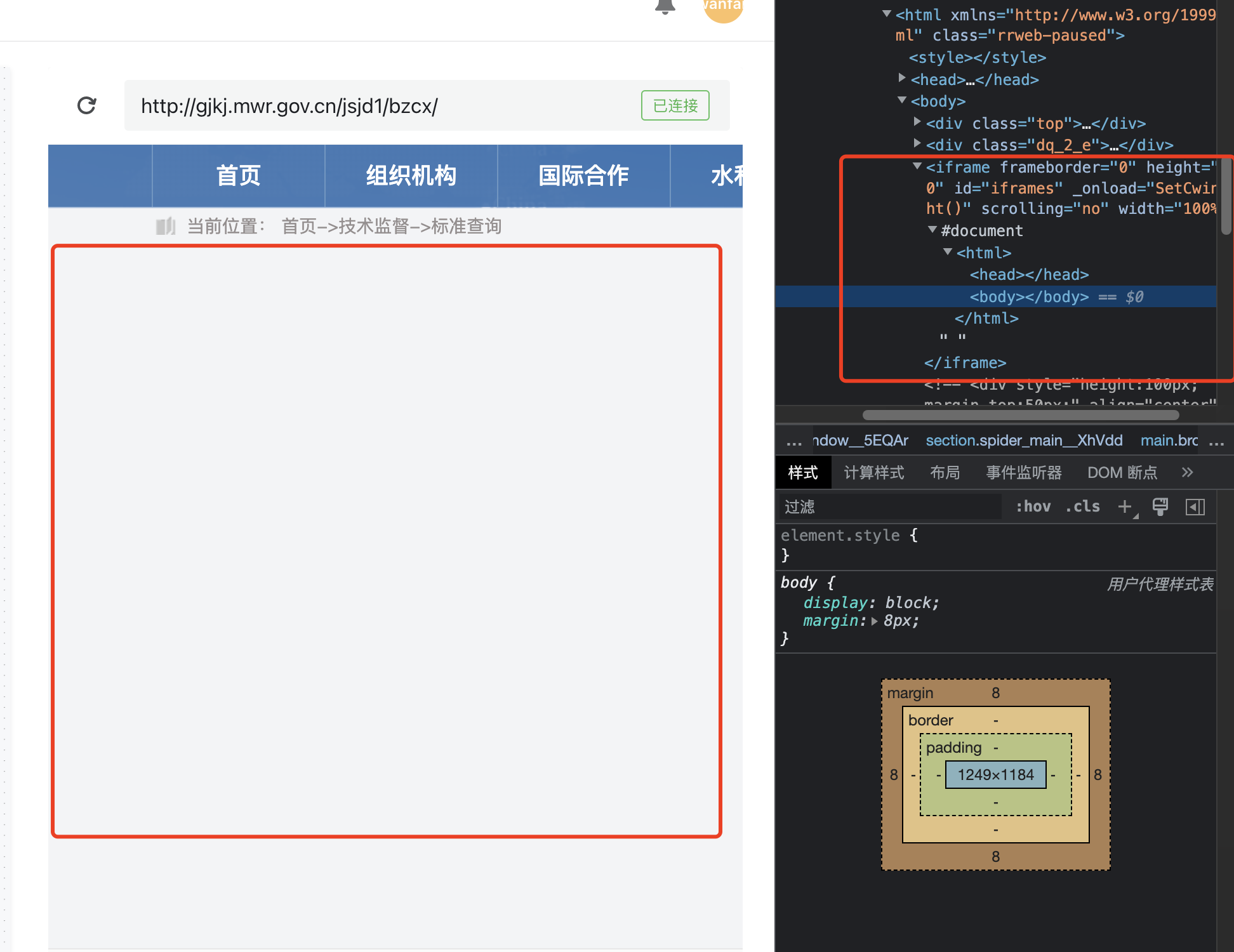
Task: Click inside the URL address input field
Action: (381, 106)
